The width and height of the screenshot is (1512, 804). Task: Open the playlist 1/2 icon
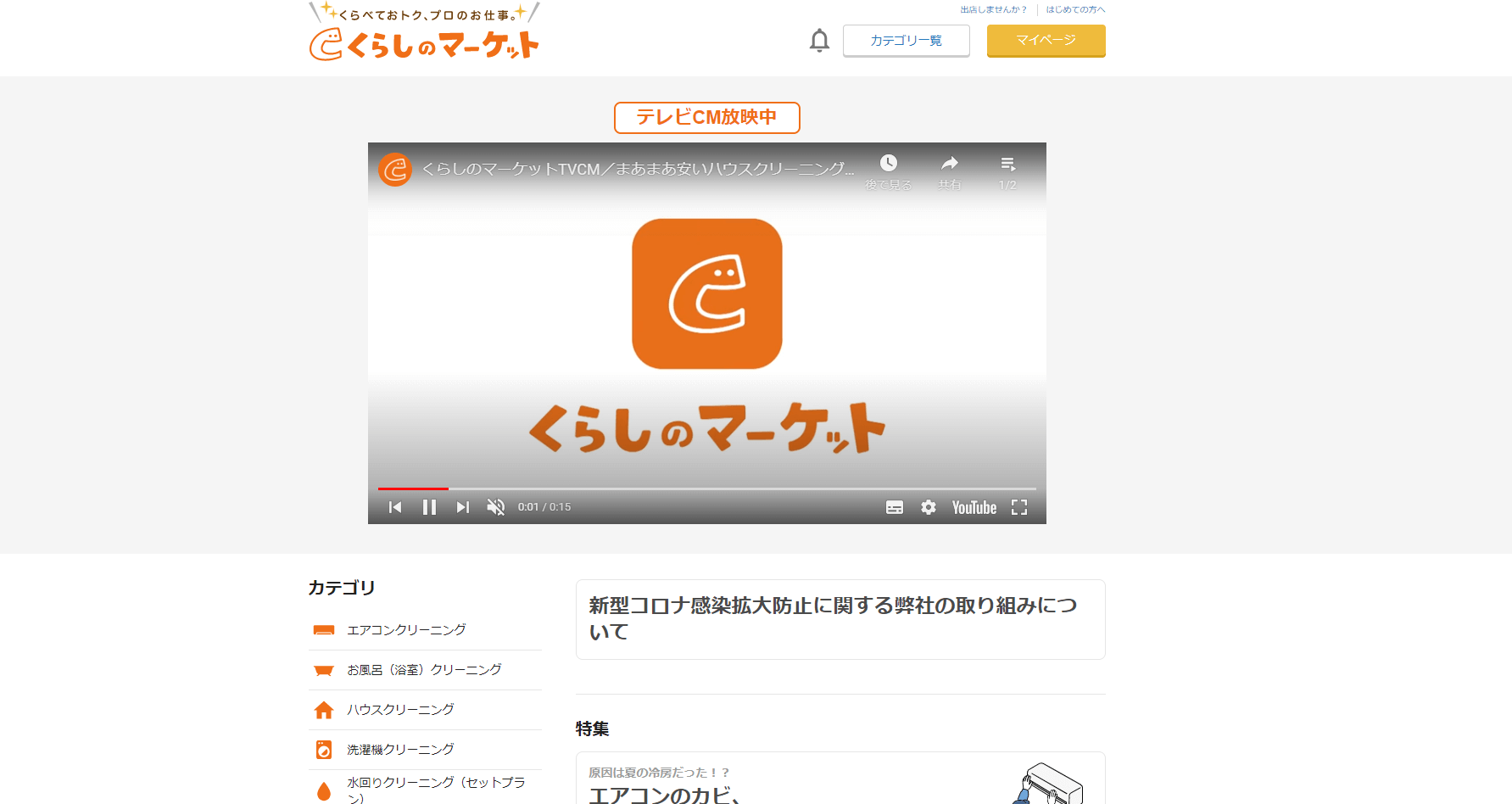tap(1007, 172)
